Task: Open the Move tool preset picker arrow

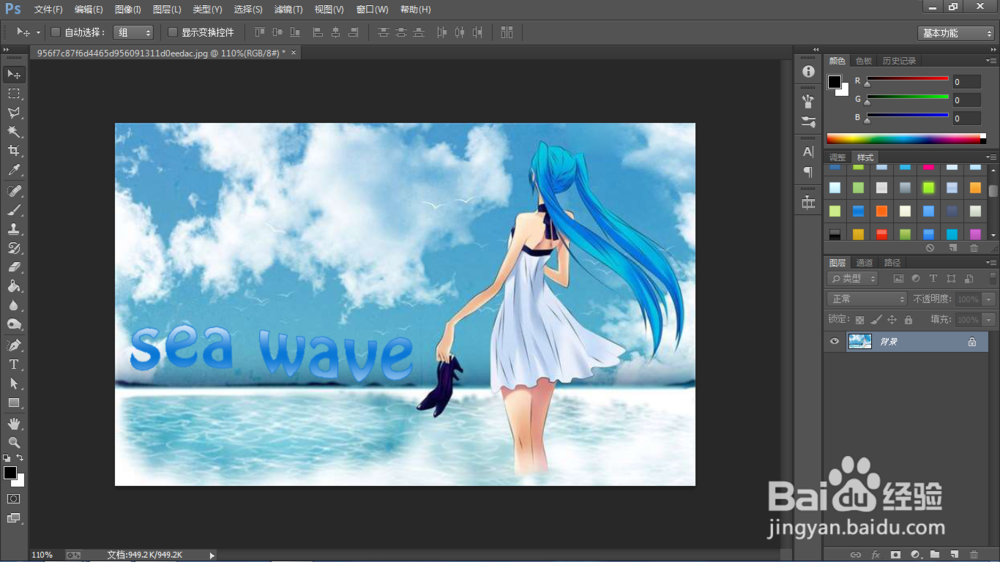Action: pos(38,33)
